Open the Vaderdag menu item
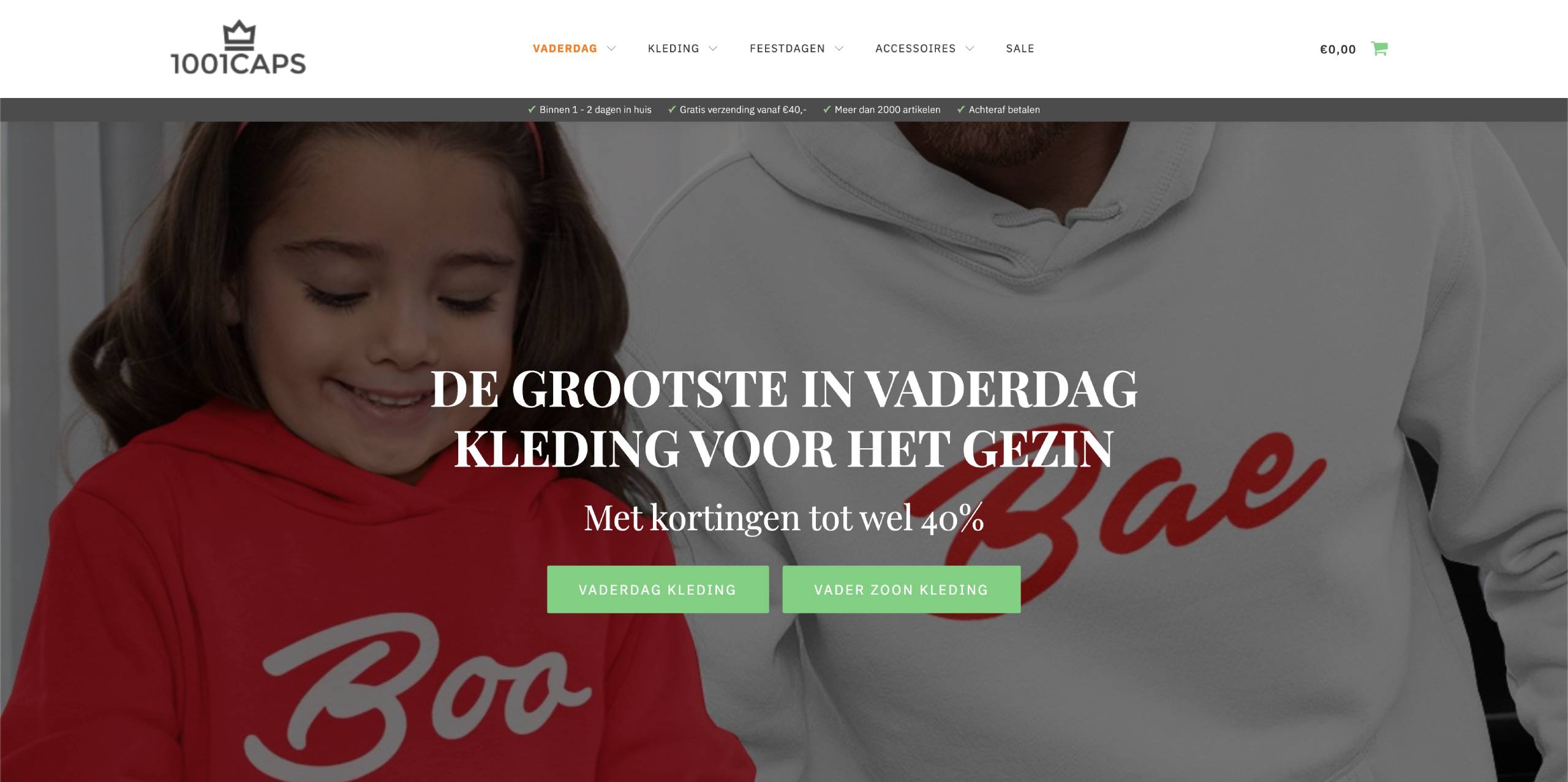1568x782 pixels. pos(565,48)
